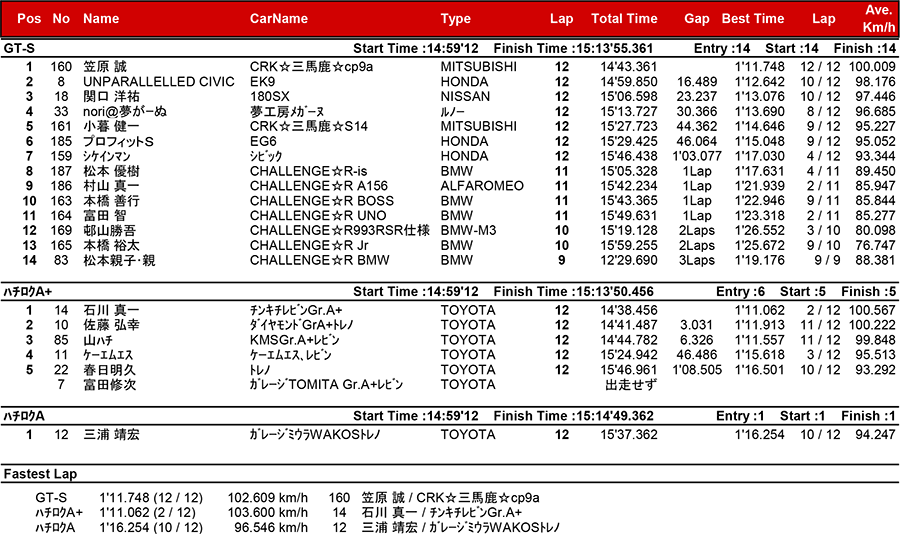Viewport: 900px width, 534px height.
Task: Select best time 1'12.642
Action: point(759,82)
